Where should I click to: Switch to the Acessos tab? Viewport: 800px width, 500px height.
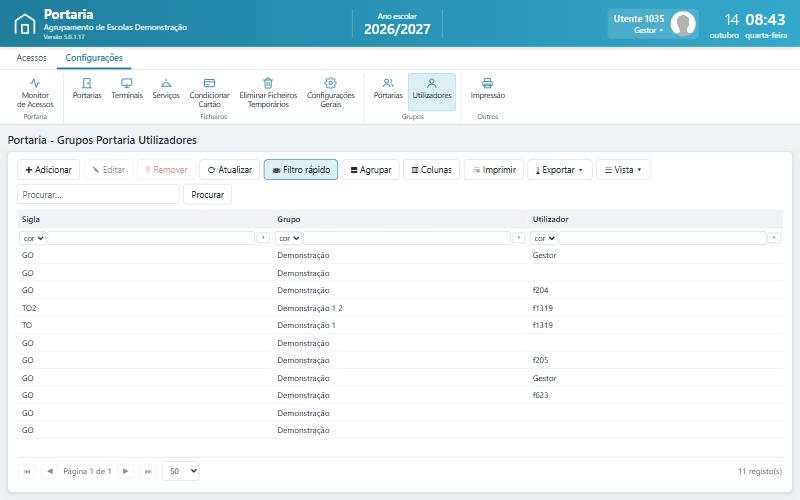[x=32, y=58]
